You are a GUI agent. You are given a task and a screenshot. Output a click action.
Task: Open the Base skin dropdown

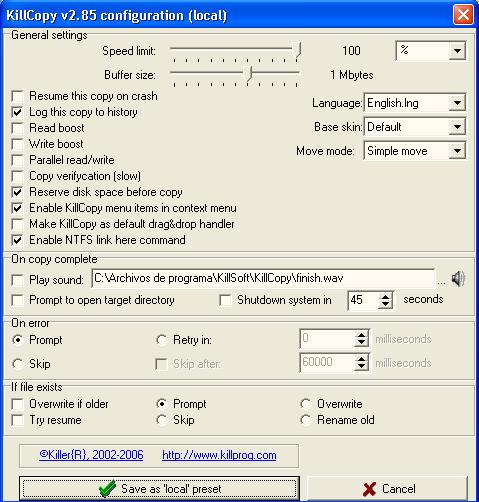click(x=457, y=127)
